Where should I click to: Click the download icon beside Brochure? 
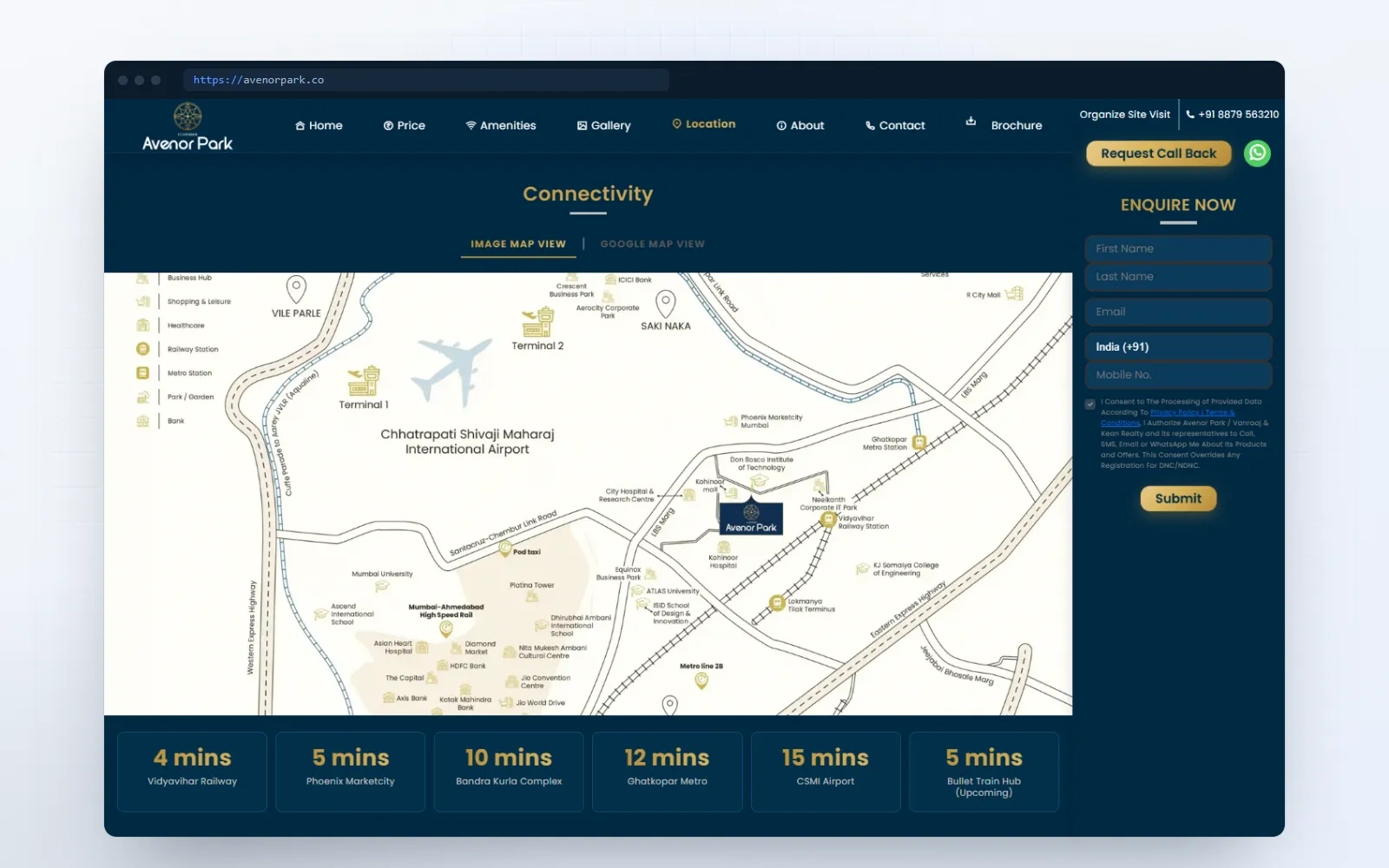pos(971,122)
